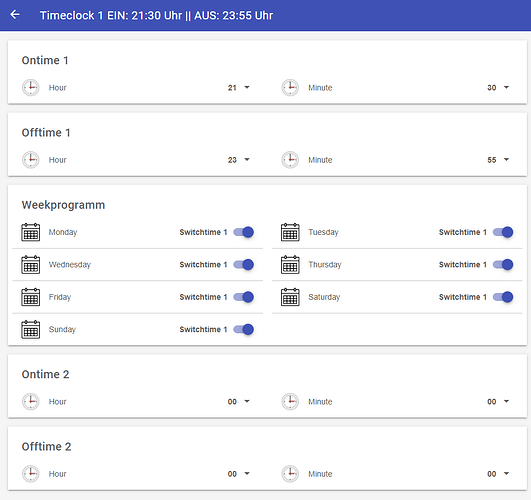Click Hour label under Ontime 1
Screen dimensions: 531x500
58,88
